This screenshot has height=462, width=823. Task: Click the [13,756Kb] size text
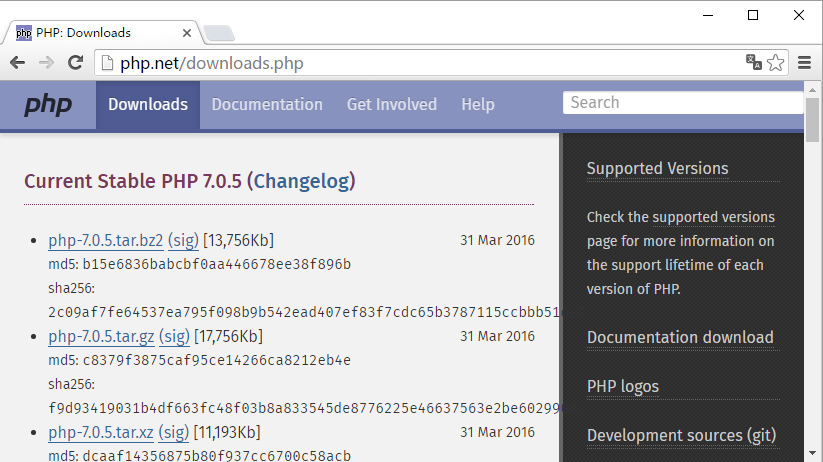tap(238, 240)
